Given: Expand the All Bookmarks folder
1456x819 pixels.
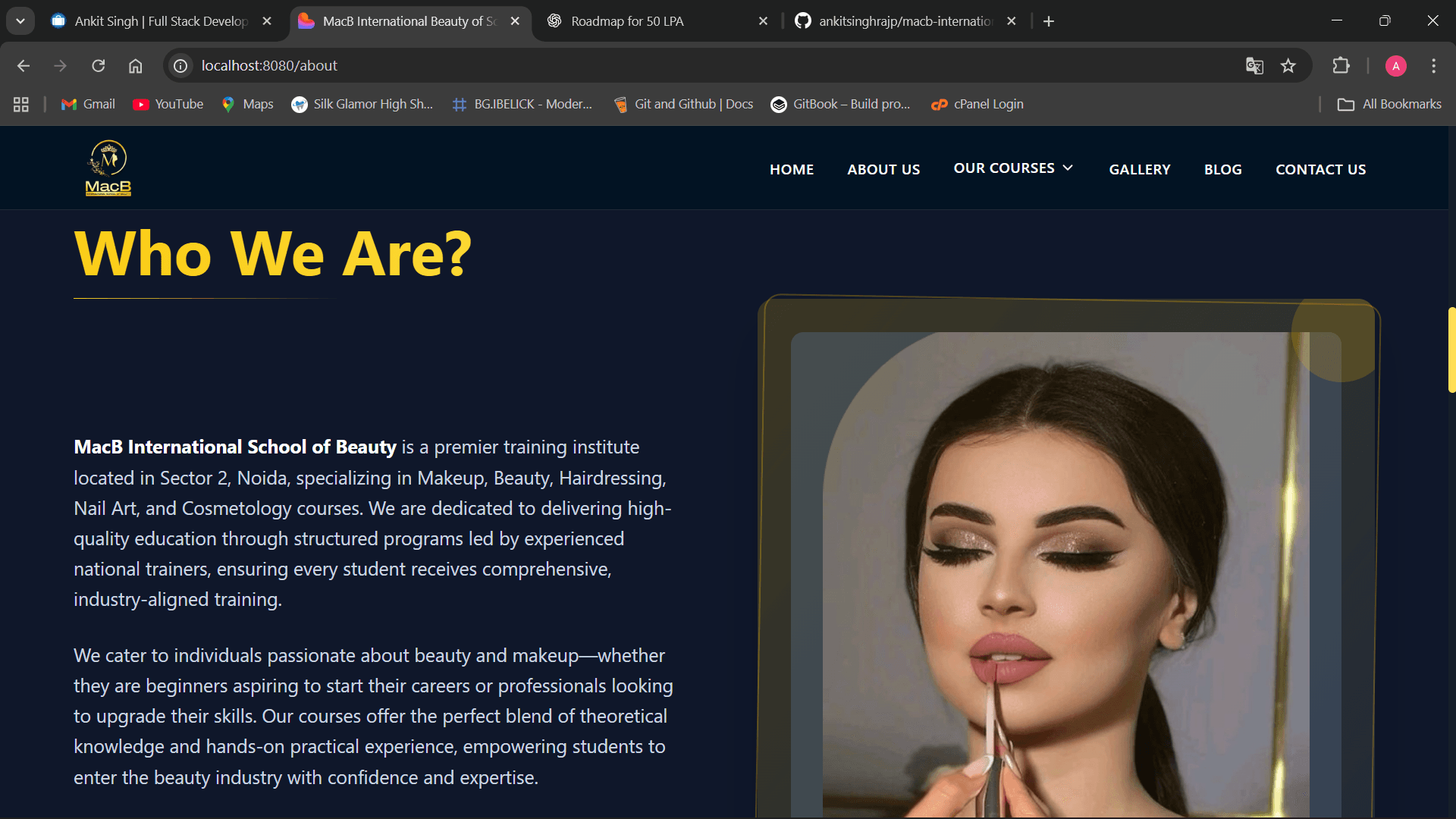Looking at the screenshot, I should (x=1389, y=105).
